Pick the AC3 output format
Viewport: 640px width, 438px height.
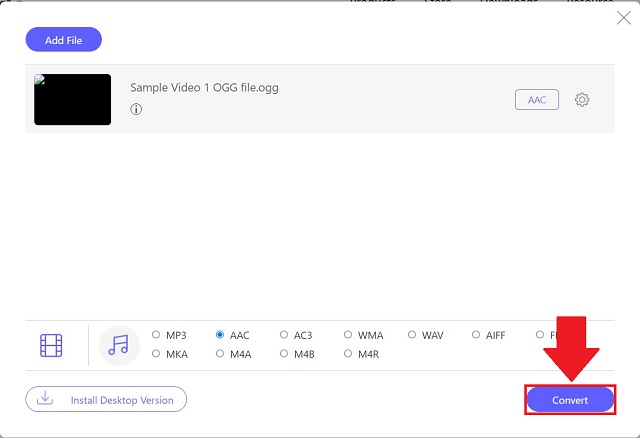(x=284, y=335)
